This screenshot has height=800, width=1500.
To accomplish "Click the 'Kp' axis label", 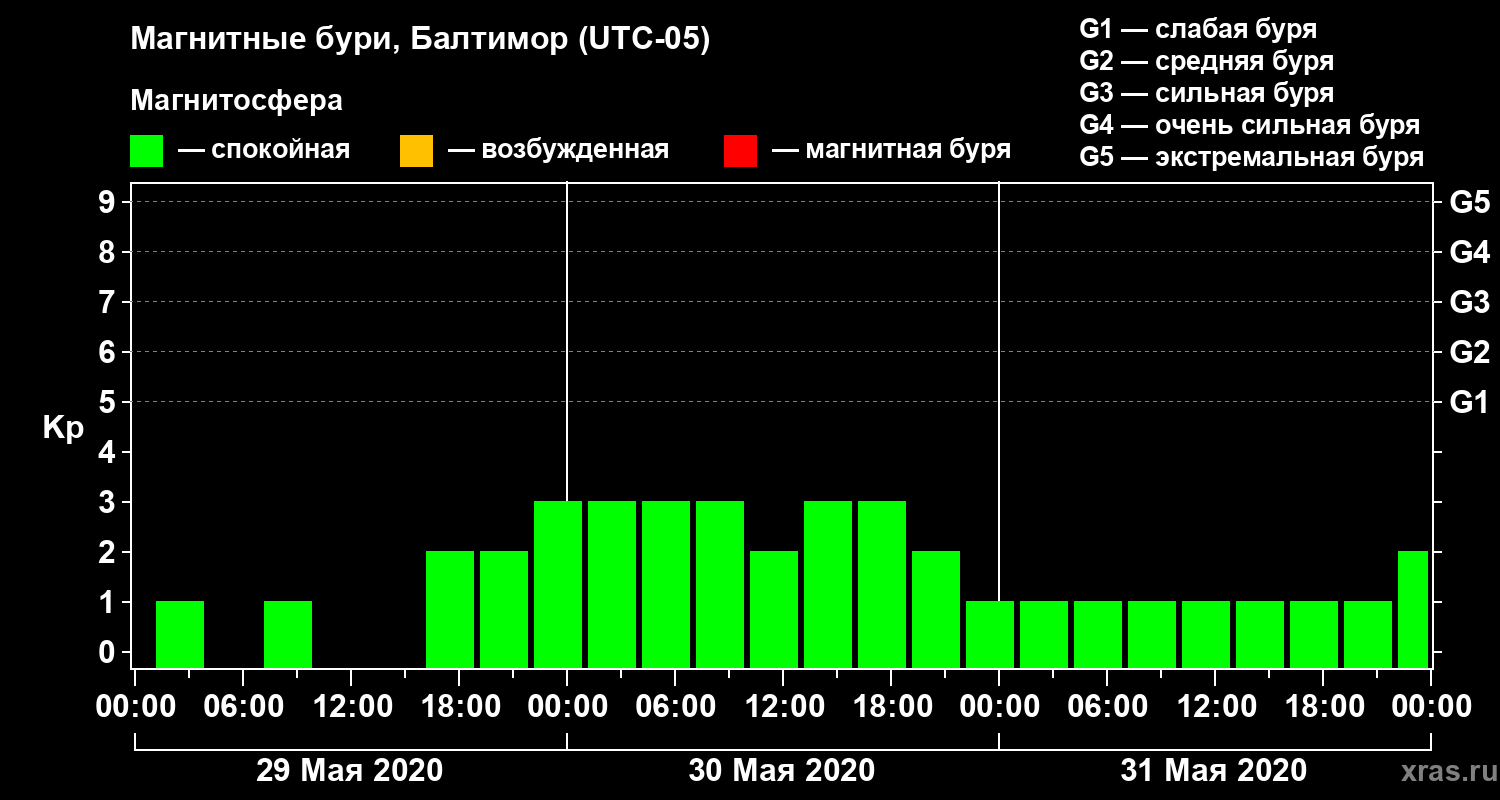I will click(x=63, y=429).
